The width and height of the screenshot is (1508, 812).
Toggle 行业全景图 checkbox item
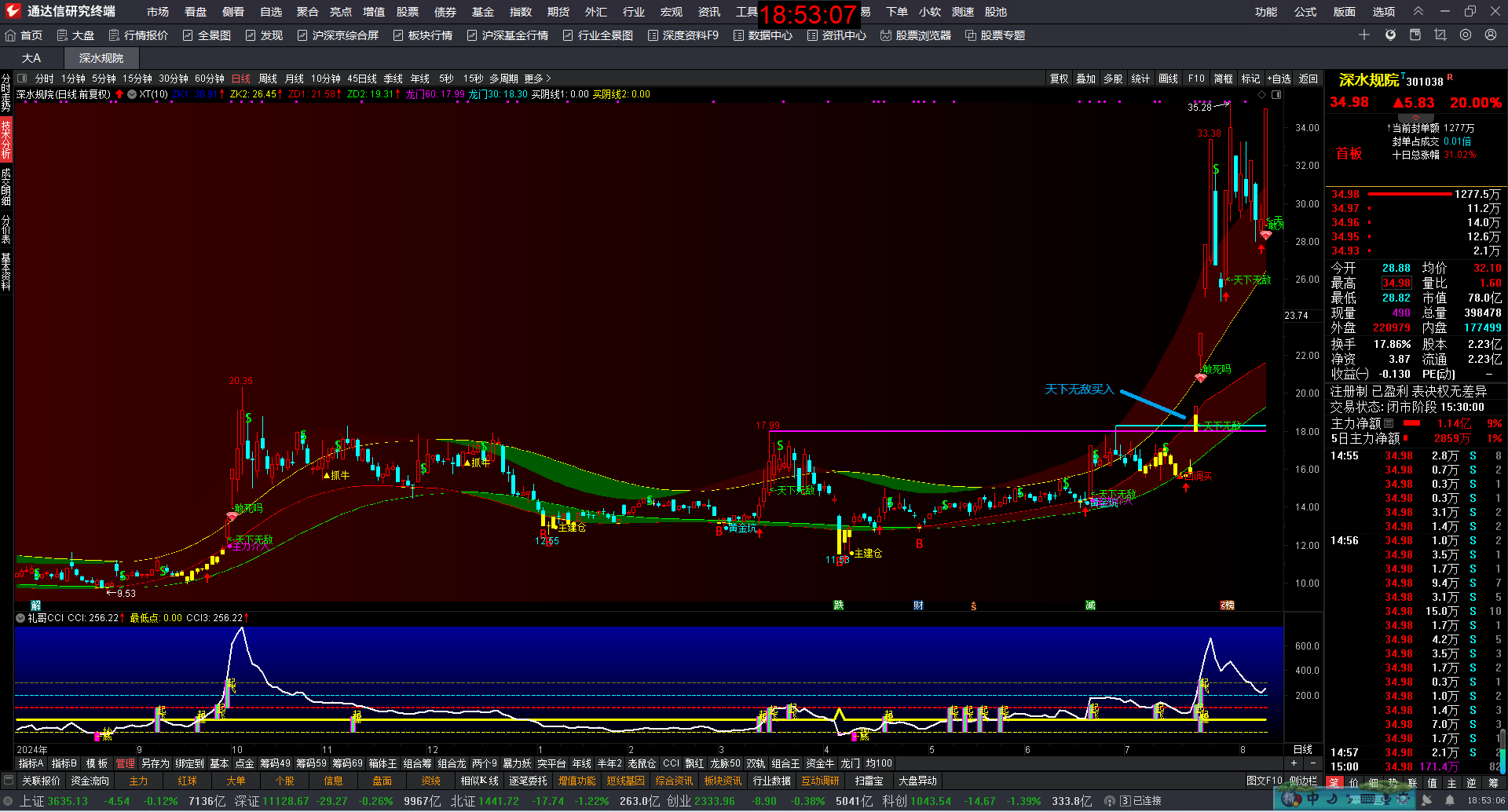598,35
